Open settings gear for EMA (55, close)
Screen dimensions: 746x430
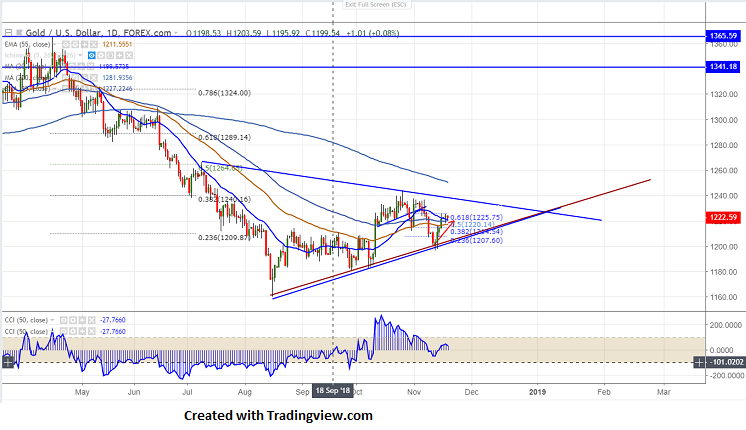(x=75, y=44)
